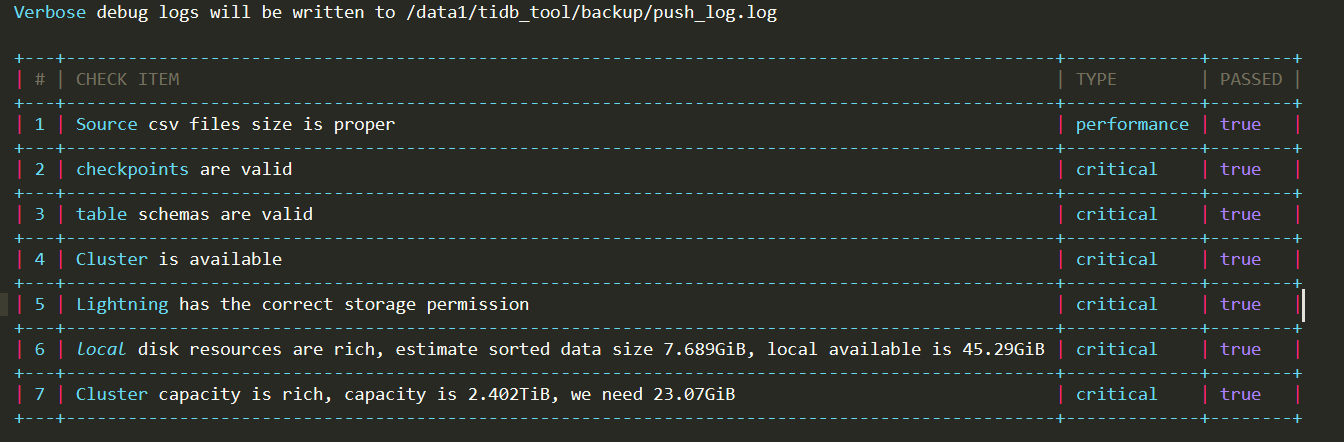1344x442 pixels.
Task: Click 'checkpoints are valid' check item
Action: (184, 169)
